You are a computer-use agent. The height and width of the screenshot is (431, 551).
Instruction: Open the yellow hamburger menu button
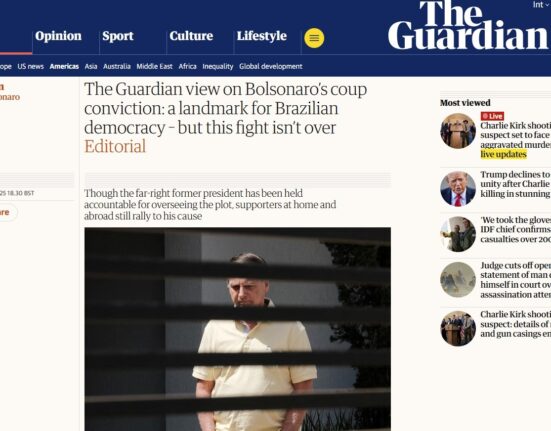pos(314,38)
